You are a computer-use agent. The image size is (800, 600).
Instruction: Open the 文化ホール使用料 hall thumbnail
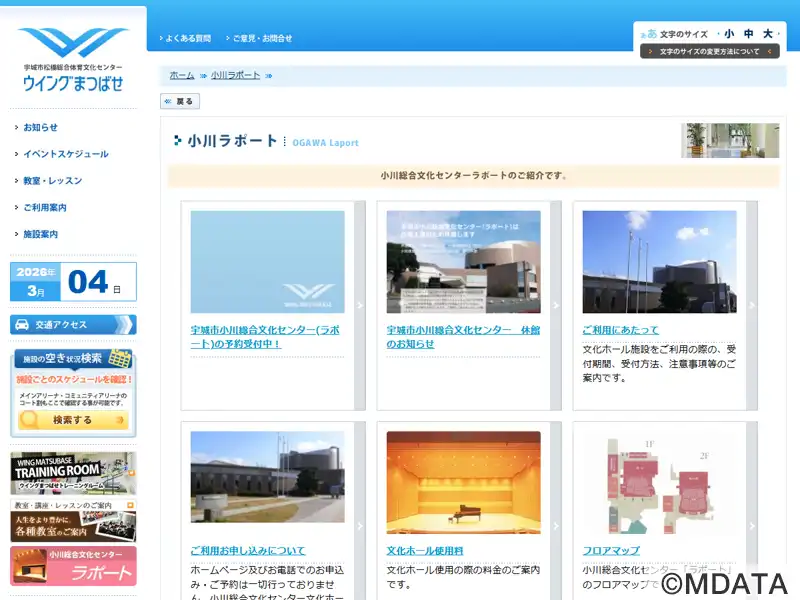click(463, 482)
